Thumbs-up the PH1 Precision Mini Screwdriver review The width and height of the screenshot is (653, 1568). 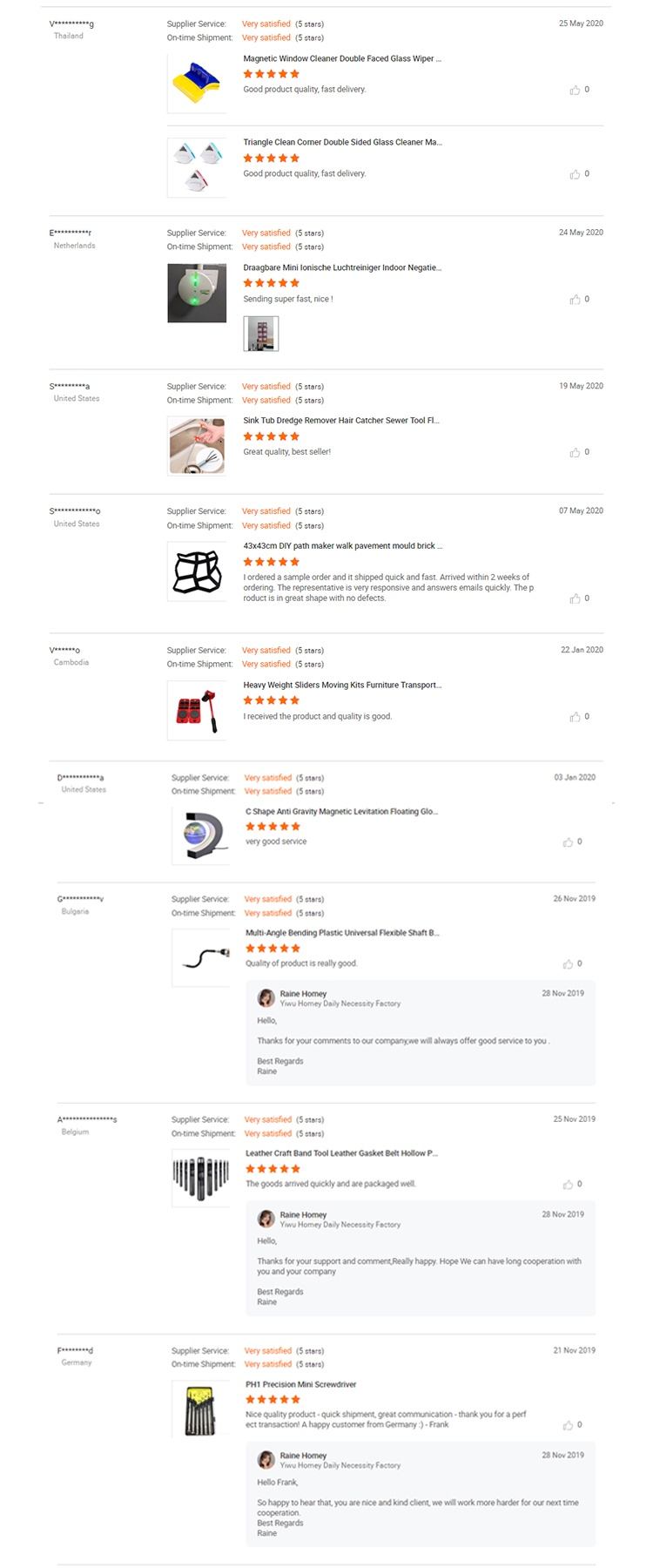[568, 1425]
